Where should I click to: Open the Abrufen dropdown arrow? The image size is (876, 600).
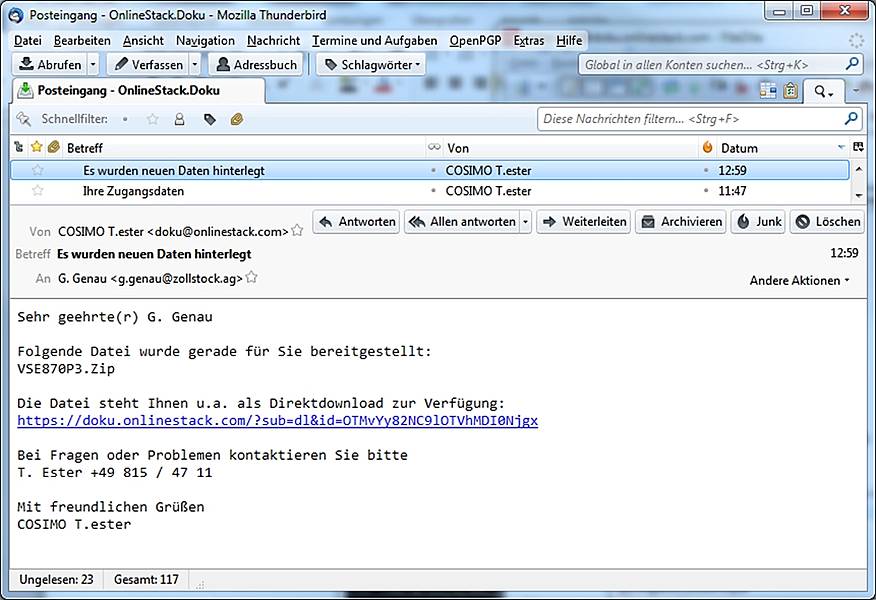point(93,64)
